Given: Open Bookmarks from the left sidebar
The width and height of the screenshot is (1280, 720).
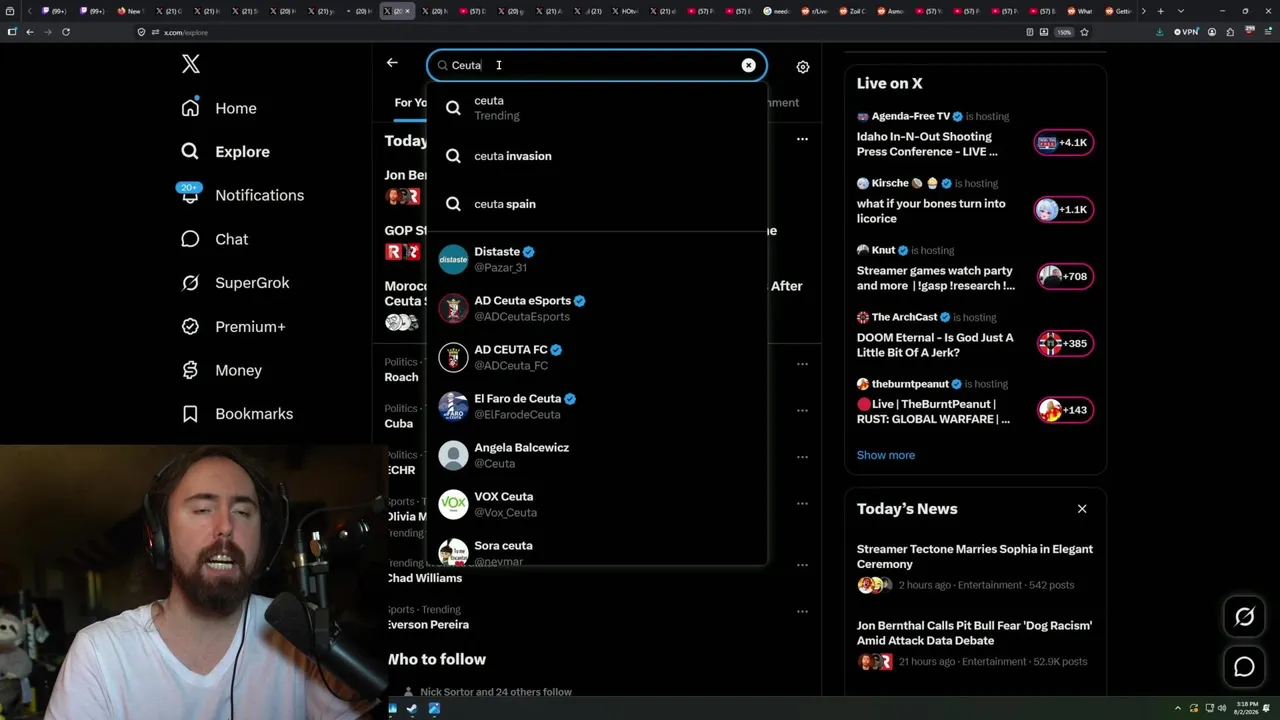Looking at the screenshot, I should 237,414.
